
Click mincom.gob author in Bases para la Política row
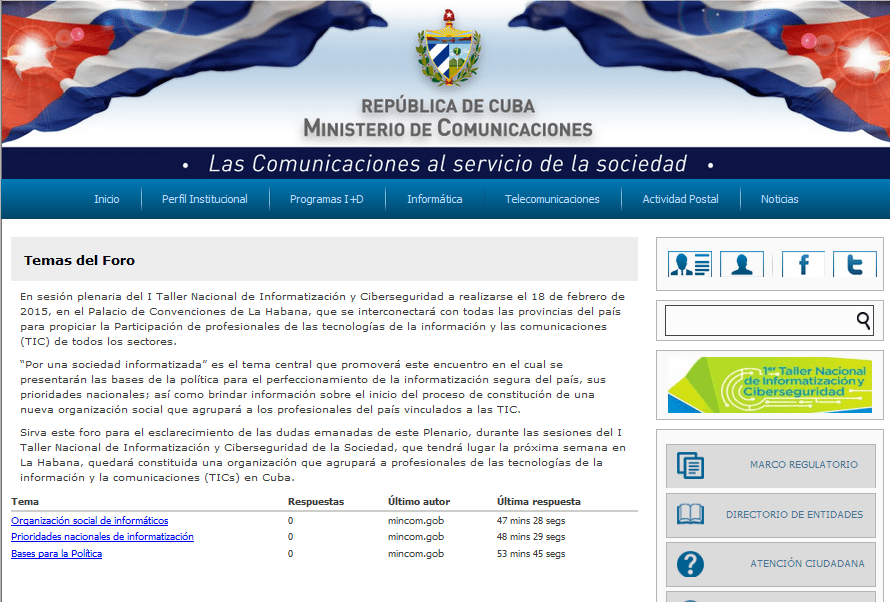tap(416, 554)
